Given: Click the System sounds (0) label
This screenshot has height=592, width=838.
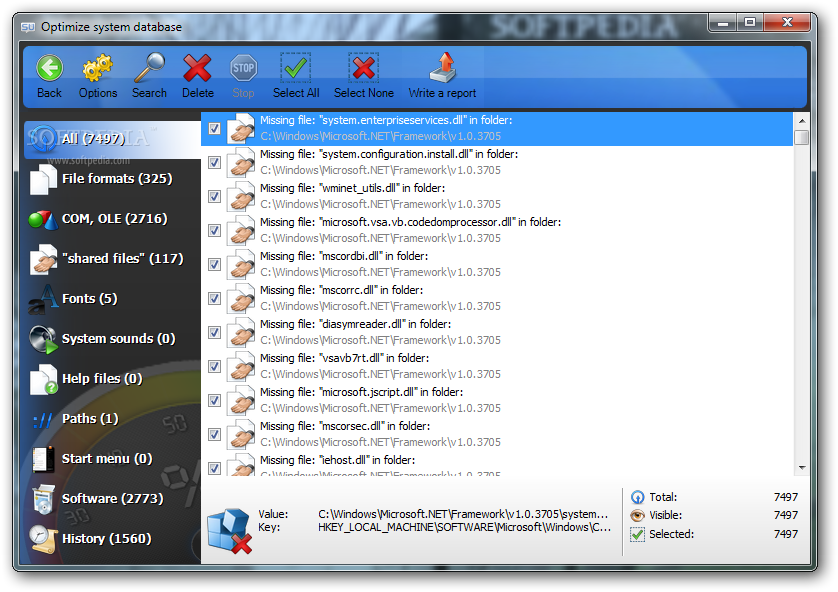Looking at the screenshot, I should click(x=119, y=339).
